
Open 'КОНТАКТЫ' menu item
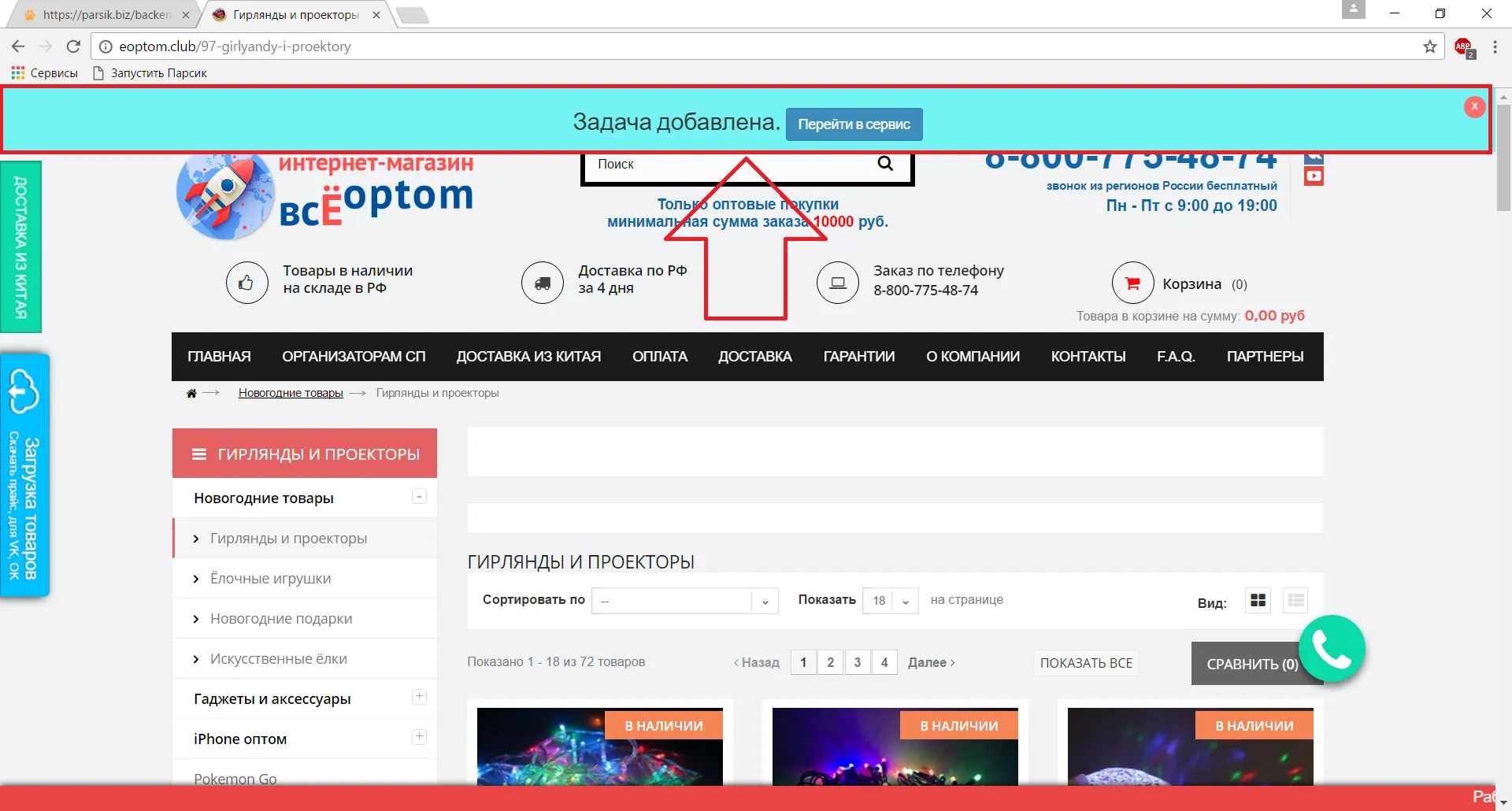(x=1088, y=357)
